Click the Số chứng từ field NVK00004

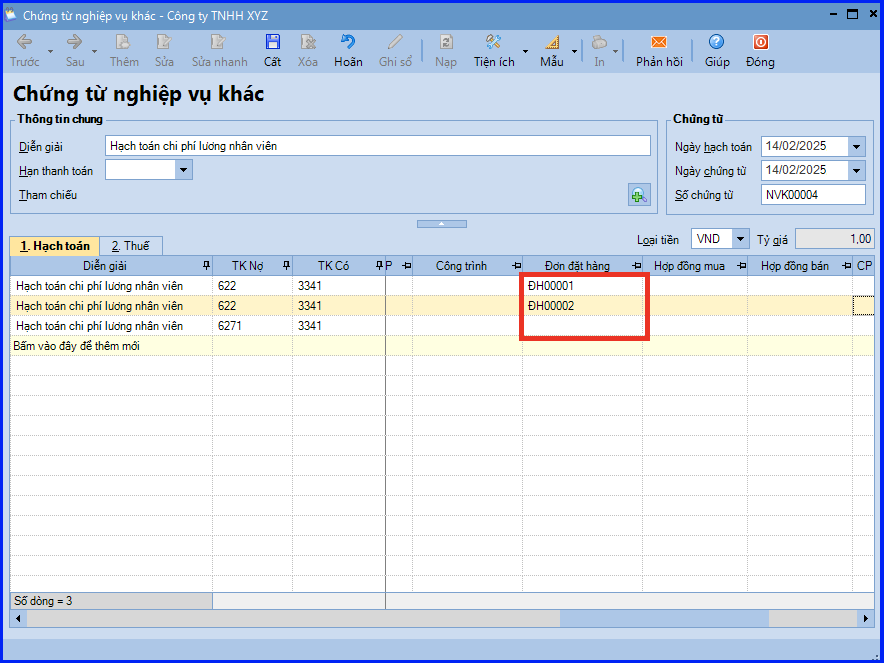(814, 195)
